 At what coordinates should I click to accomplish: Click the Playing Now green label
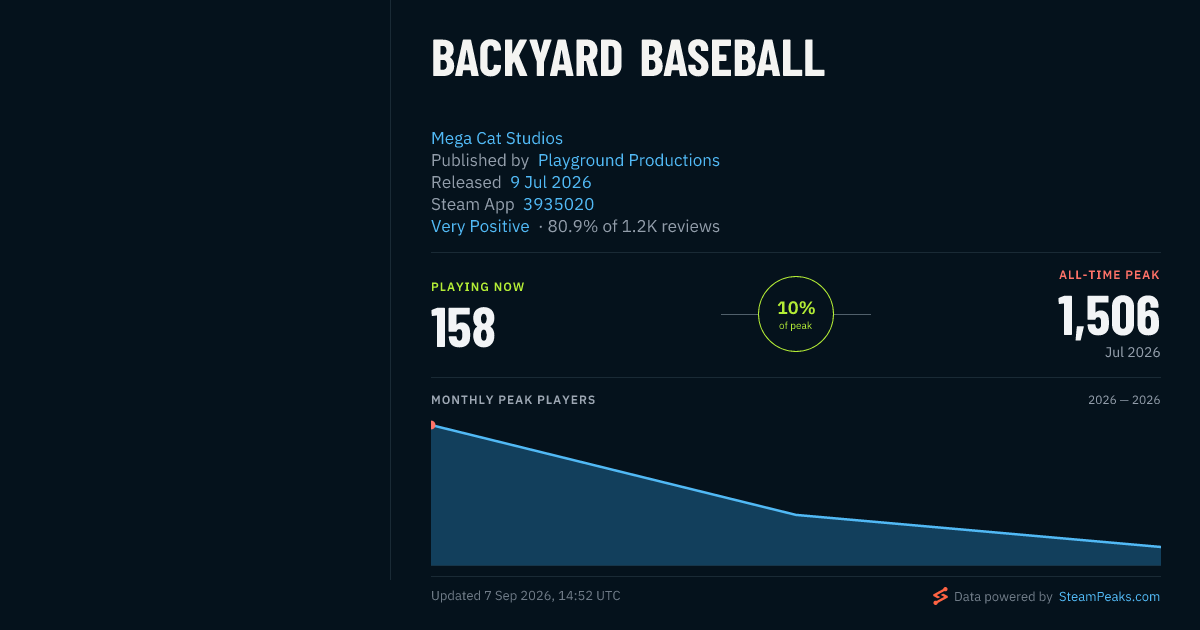coord(478,287)
